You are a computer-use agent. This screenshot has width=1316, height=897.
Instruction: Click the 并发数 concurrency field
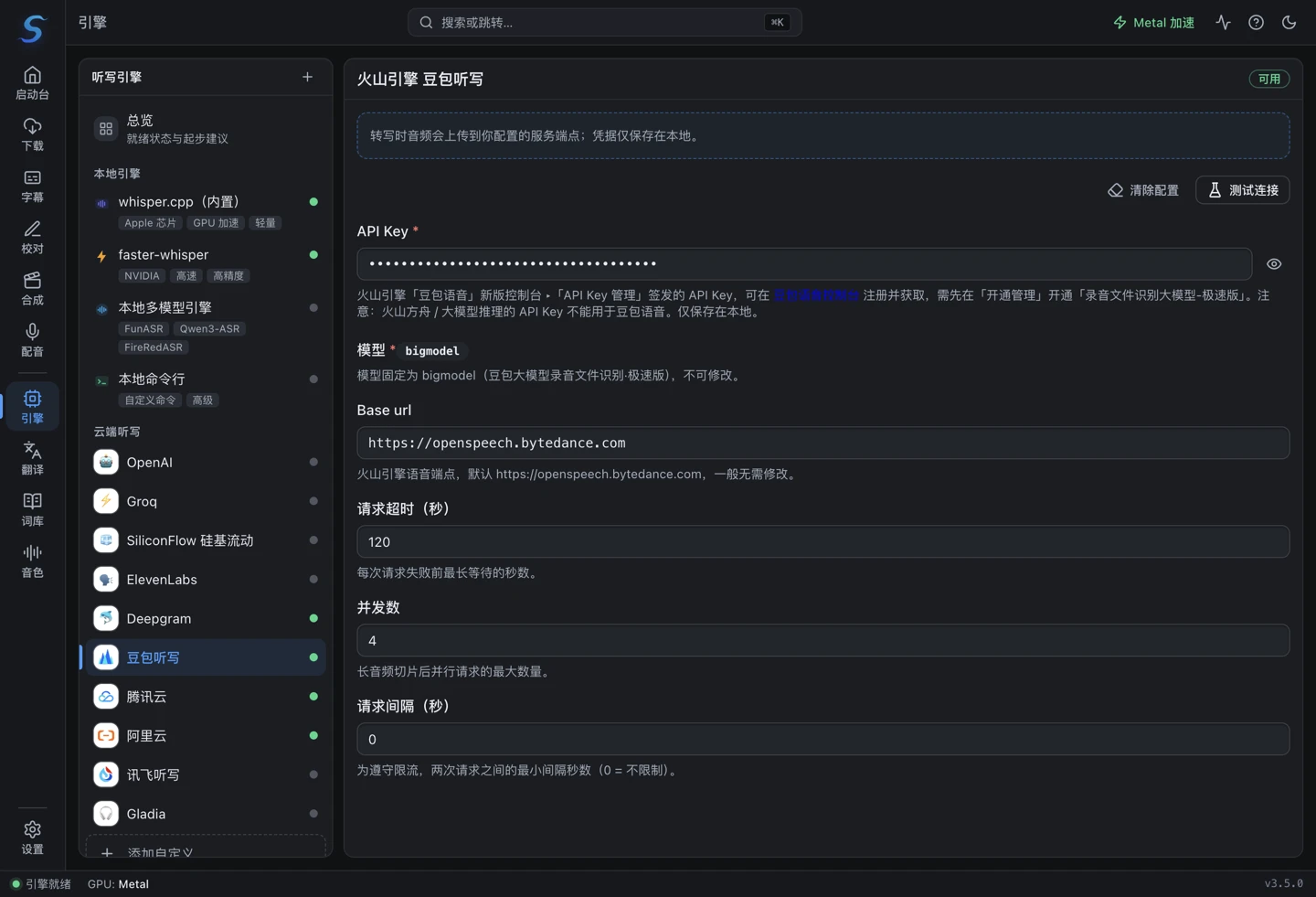point(823,640)
